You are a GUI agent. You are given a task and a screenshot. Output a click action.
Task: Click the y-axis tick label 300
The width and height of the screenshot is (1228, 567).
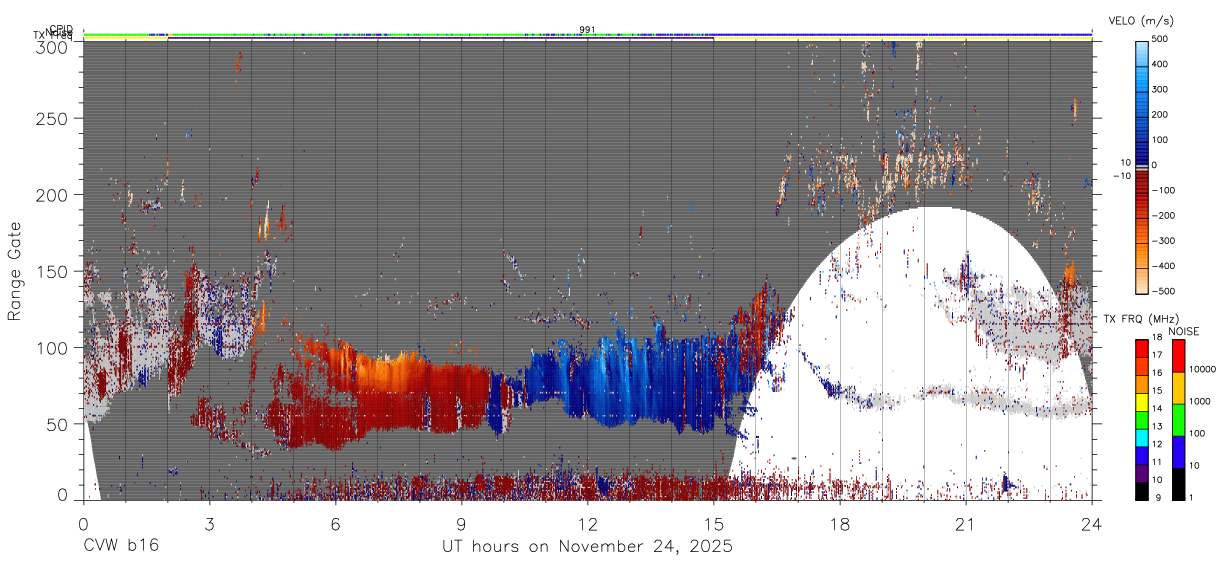pos(53,46)
